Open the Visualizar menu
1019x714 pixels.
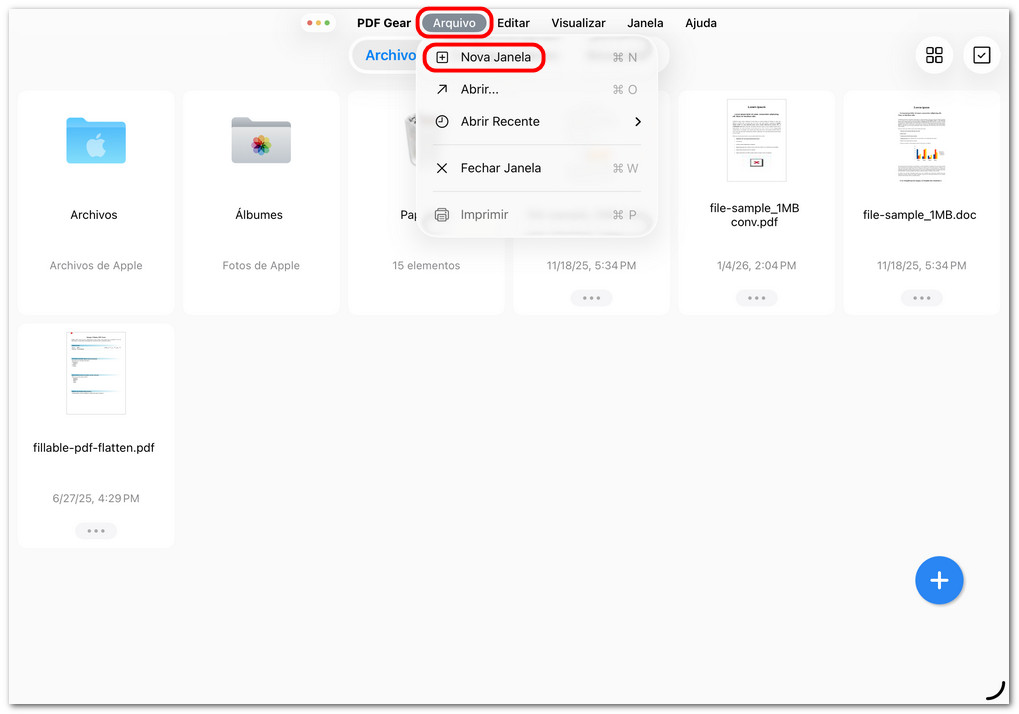pyautogui.click(x=578, y=22)
